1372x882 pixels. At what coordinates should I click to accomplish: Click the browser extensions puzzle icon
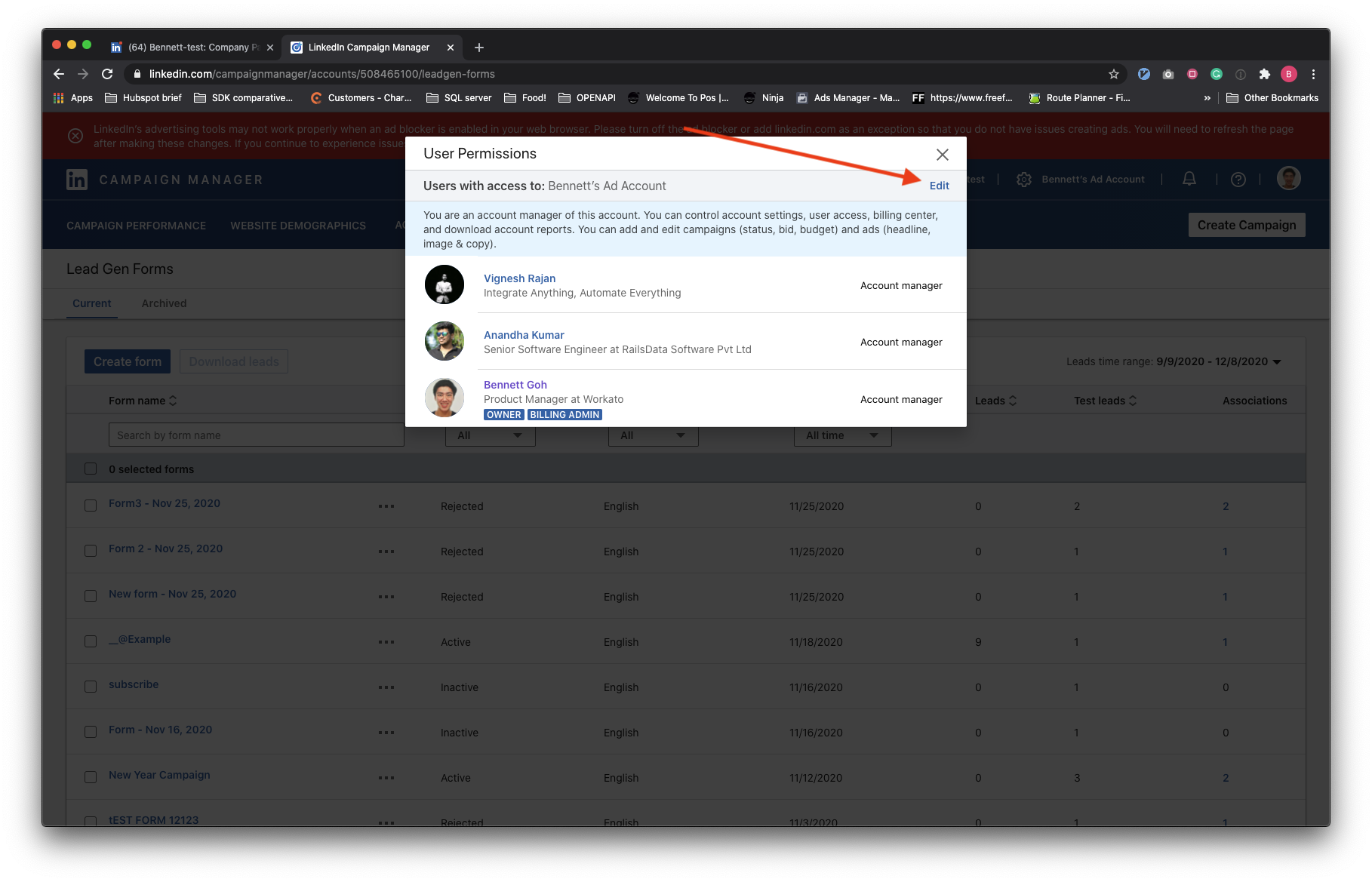pos(1264,74)
